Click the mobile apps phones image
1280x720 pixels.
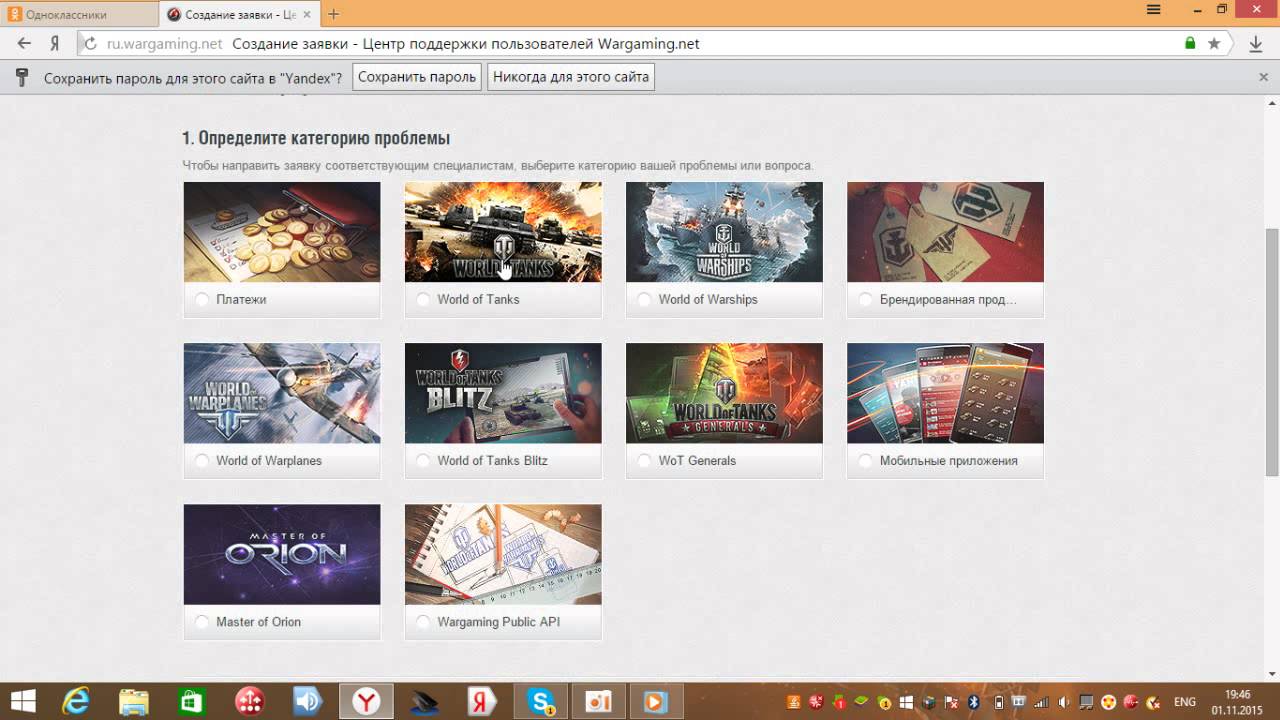point(945,393)
